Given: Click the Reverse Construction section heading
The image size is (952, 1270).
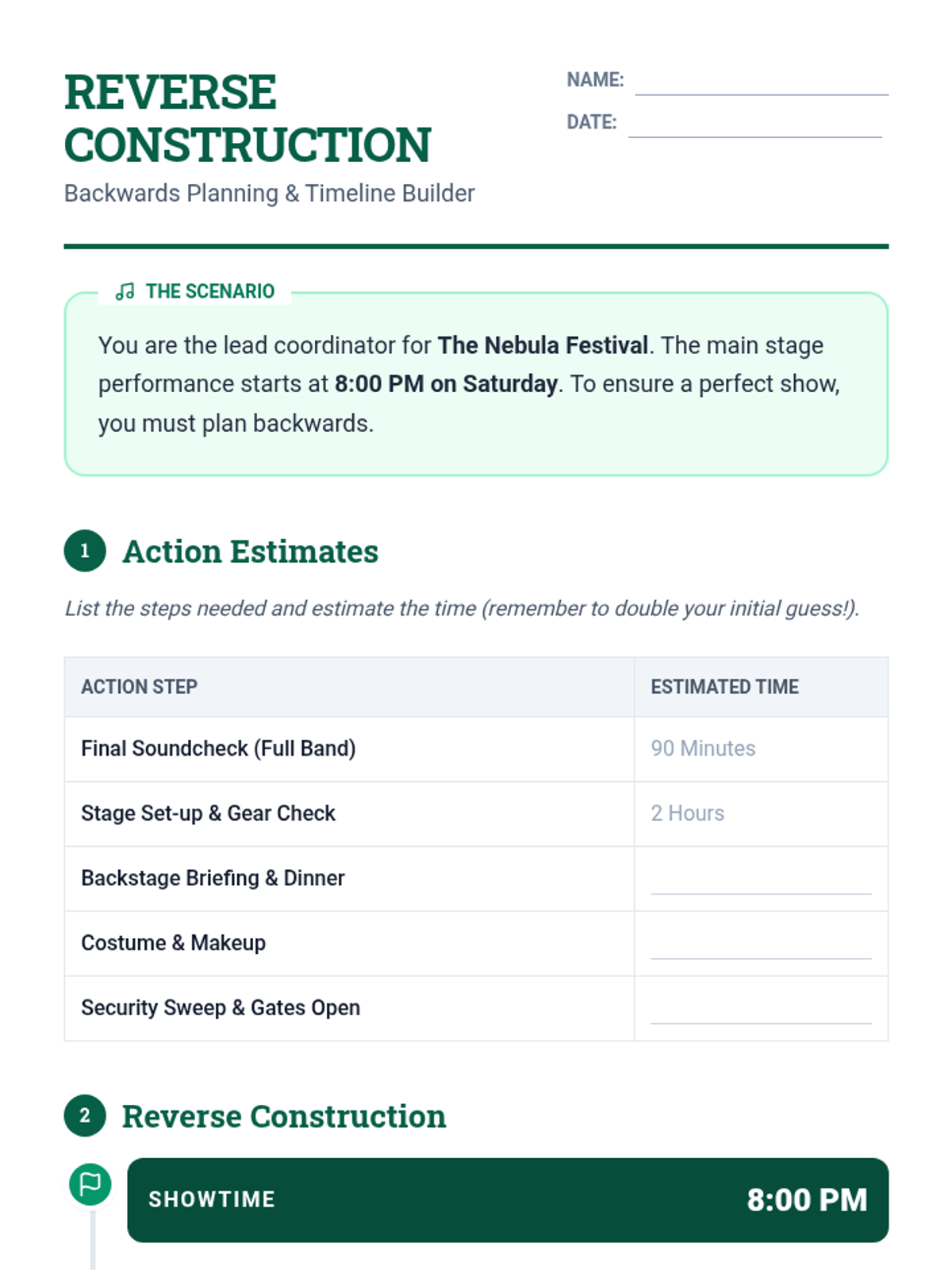Looking at the screenshot, I should coord(283,1117).
